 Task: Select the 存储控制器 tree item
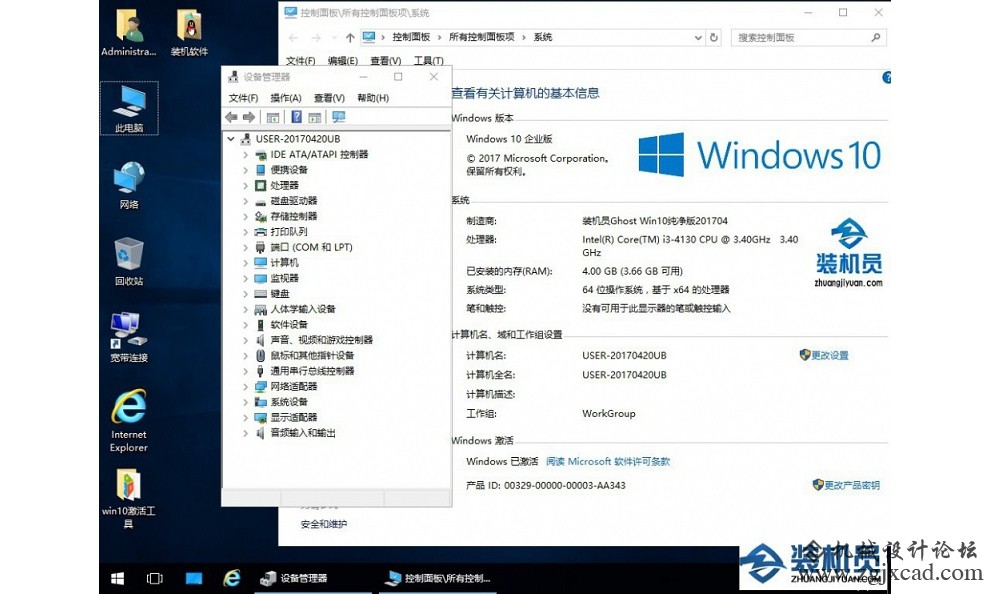(285, 217)
